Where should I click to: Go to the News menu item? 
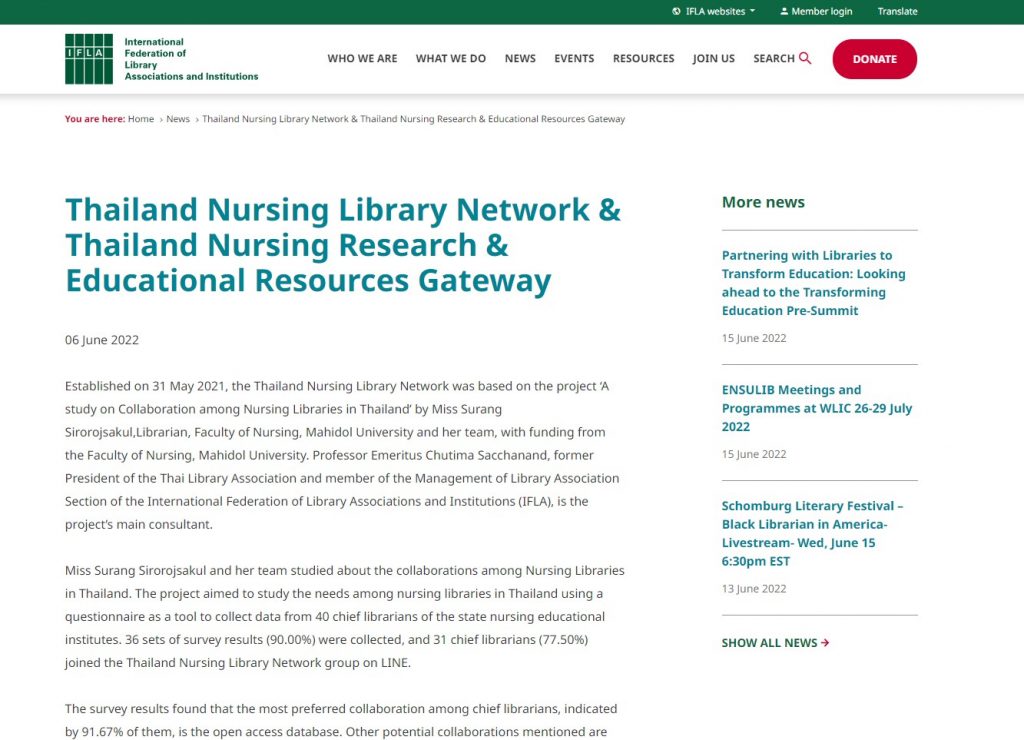pyautogui.click(x=520, y=59)
